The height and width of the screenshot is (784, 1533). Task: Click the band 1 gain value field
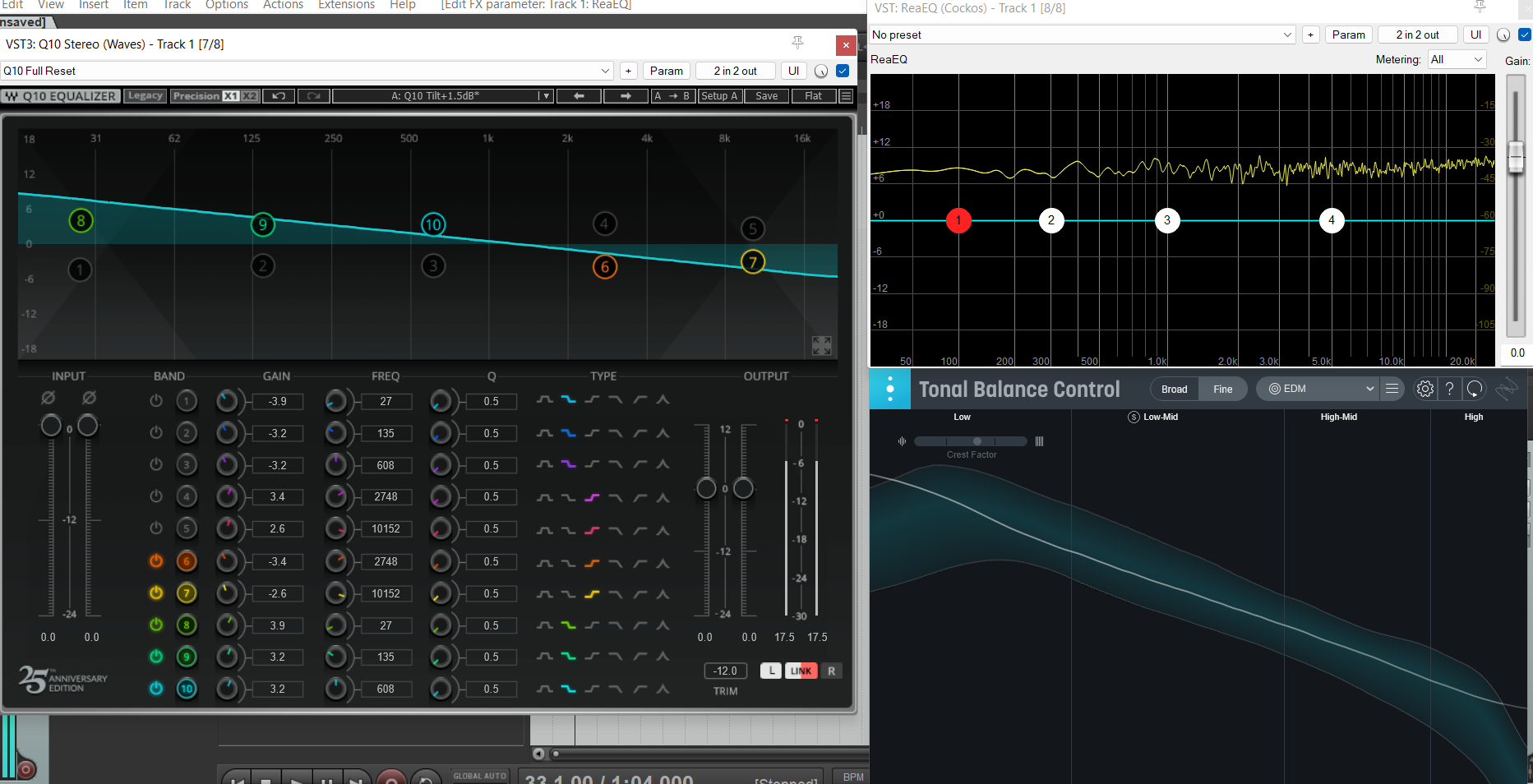click(278, 401)
